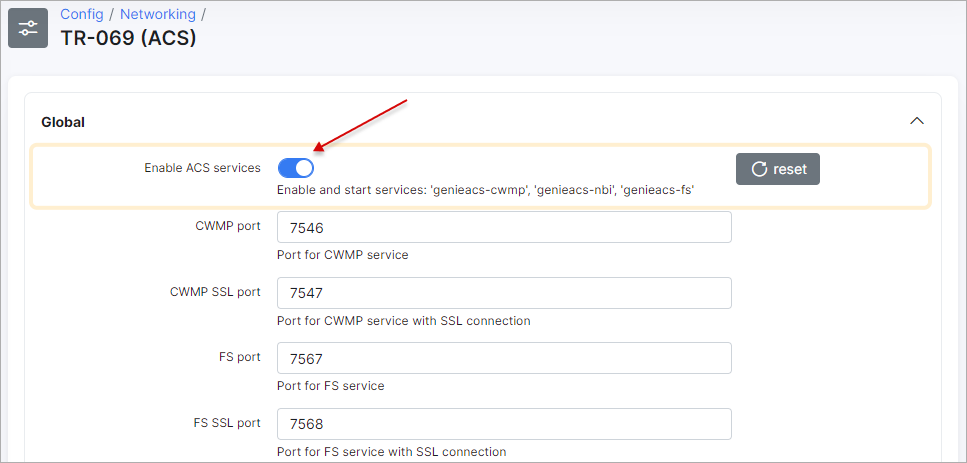The image size is (967, 463).
Task: Click the TR-069 (ACS) page title
Action: (x=128, y=38)
